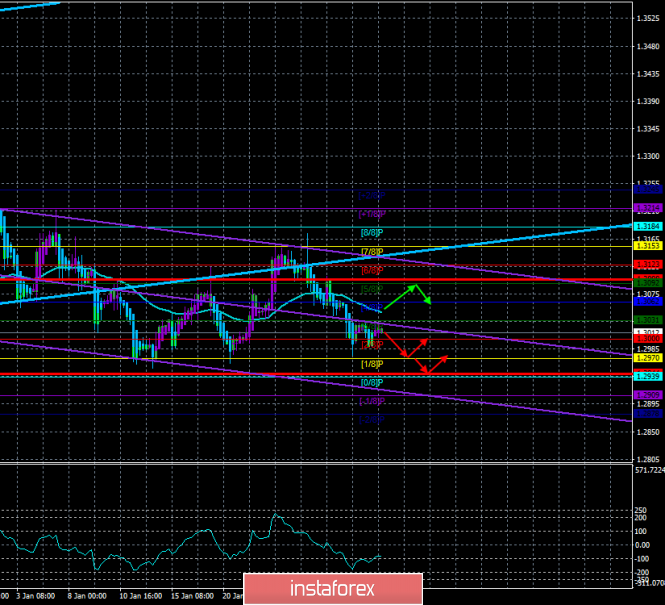Image resolution: width=665 pixels, height=605 pixels.
Task: Click the 1.2850 price axis label
Action: 648,432
